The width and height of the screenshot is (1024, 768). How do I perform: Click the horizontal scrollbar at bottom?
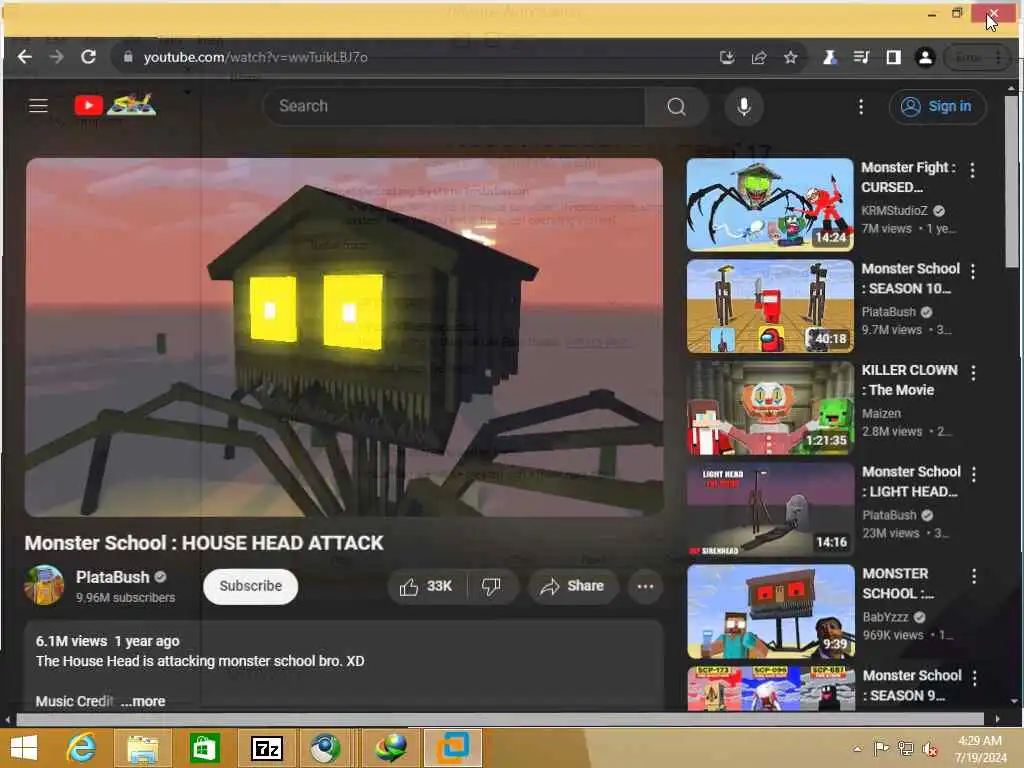pos(500,720)
